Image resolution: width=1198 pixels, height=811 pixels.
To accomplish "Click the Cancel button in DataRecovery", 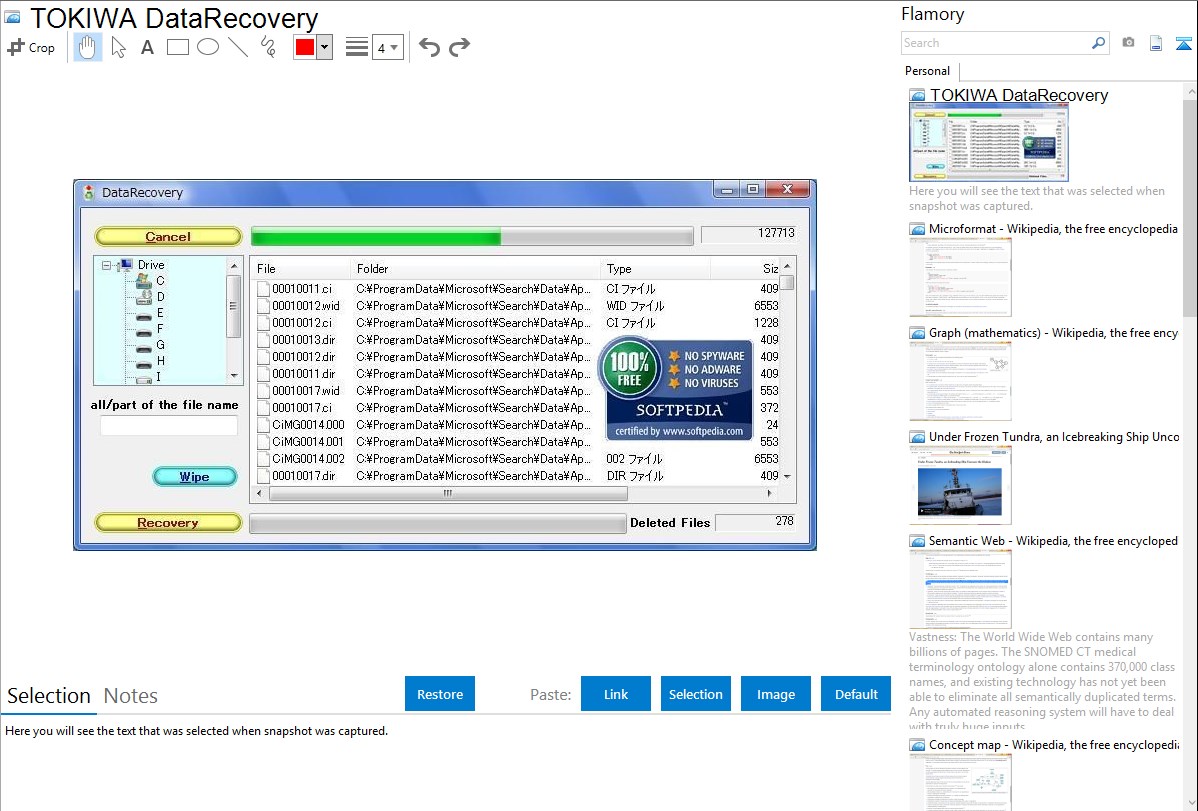I will click(168, 237).
